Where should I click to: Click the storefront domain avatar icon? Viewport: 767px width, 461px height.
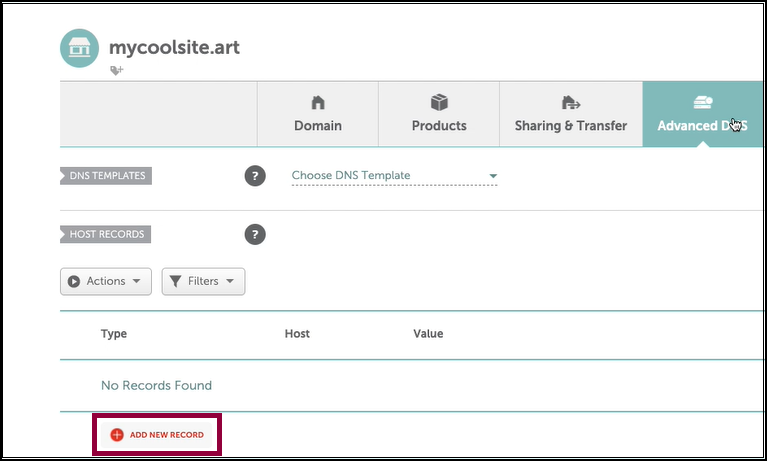[79, 48]
